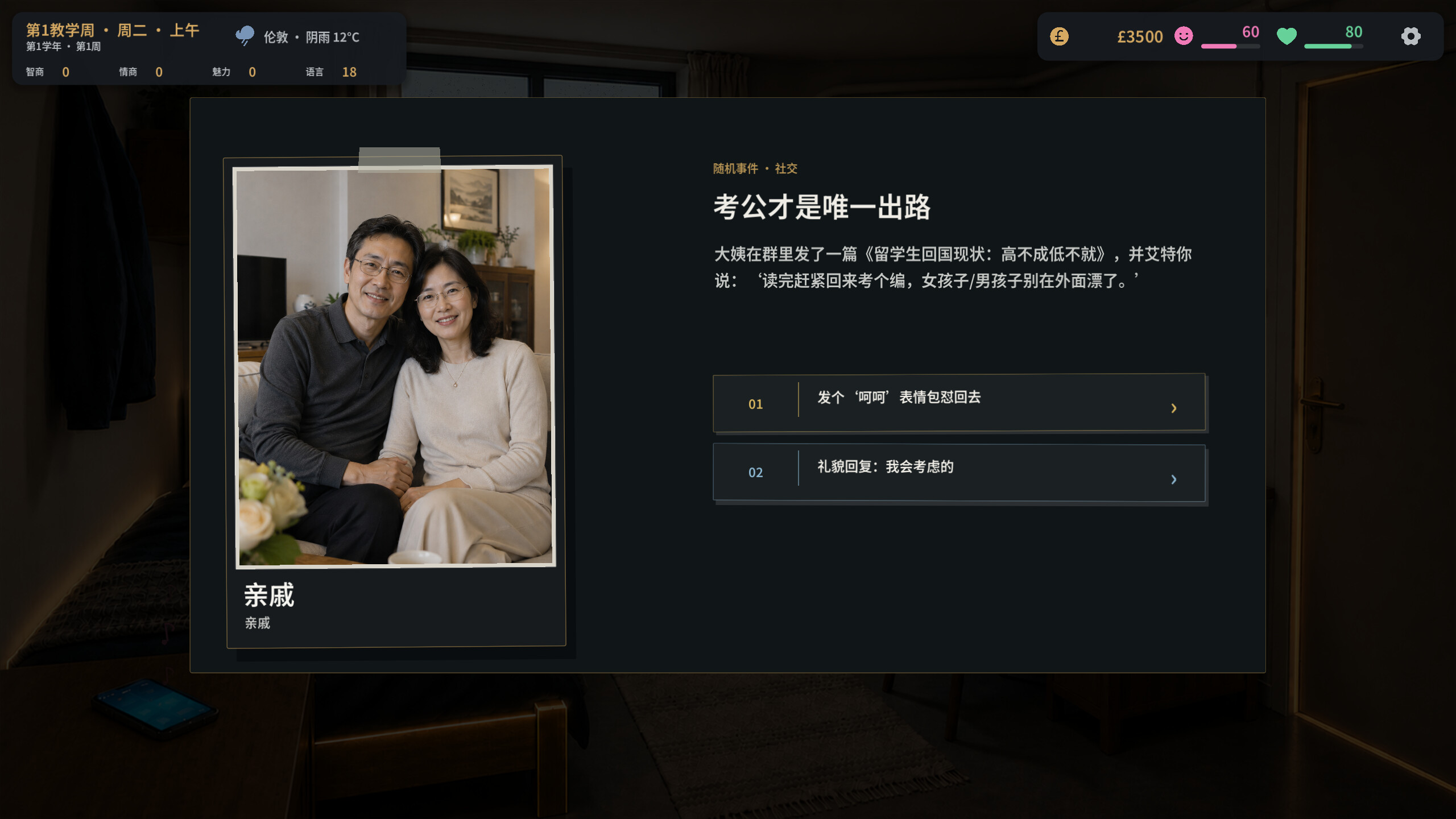Screen dimensions: 1456x819
Task: Click the rain cloud weather icon
Action: point(245,36)
